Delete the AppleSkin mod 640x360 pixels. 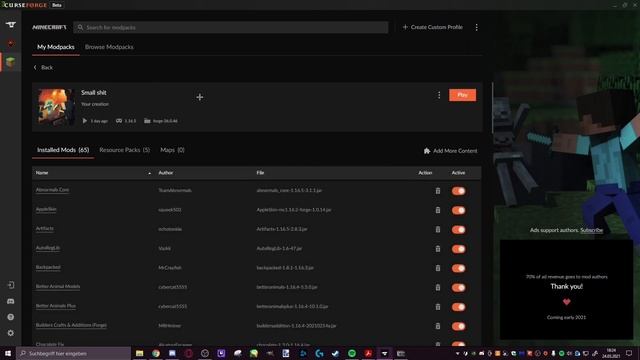438,210
